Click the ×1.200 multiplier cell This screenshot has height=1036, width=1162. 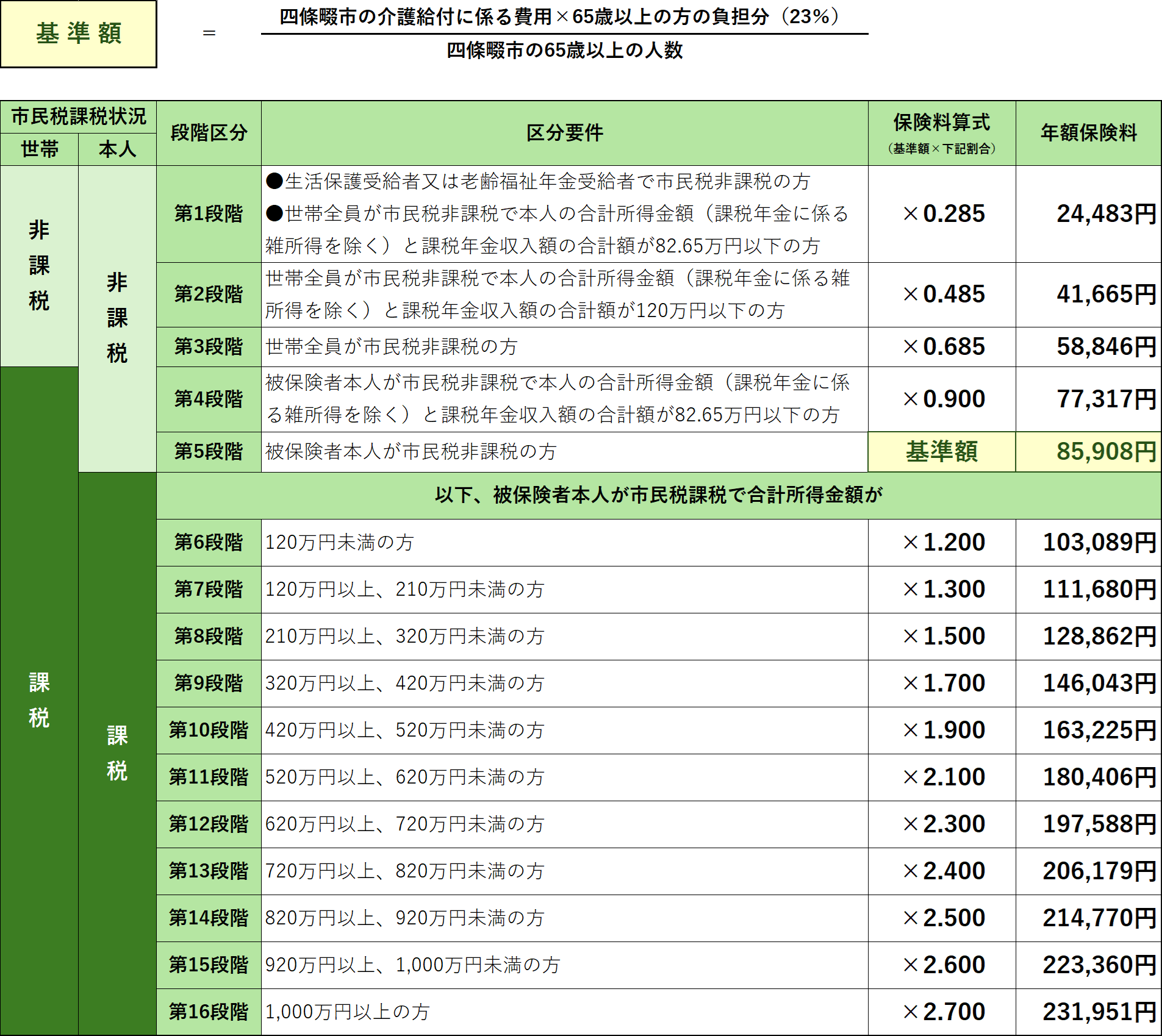tap(942, 543)
